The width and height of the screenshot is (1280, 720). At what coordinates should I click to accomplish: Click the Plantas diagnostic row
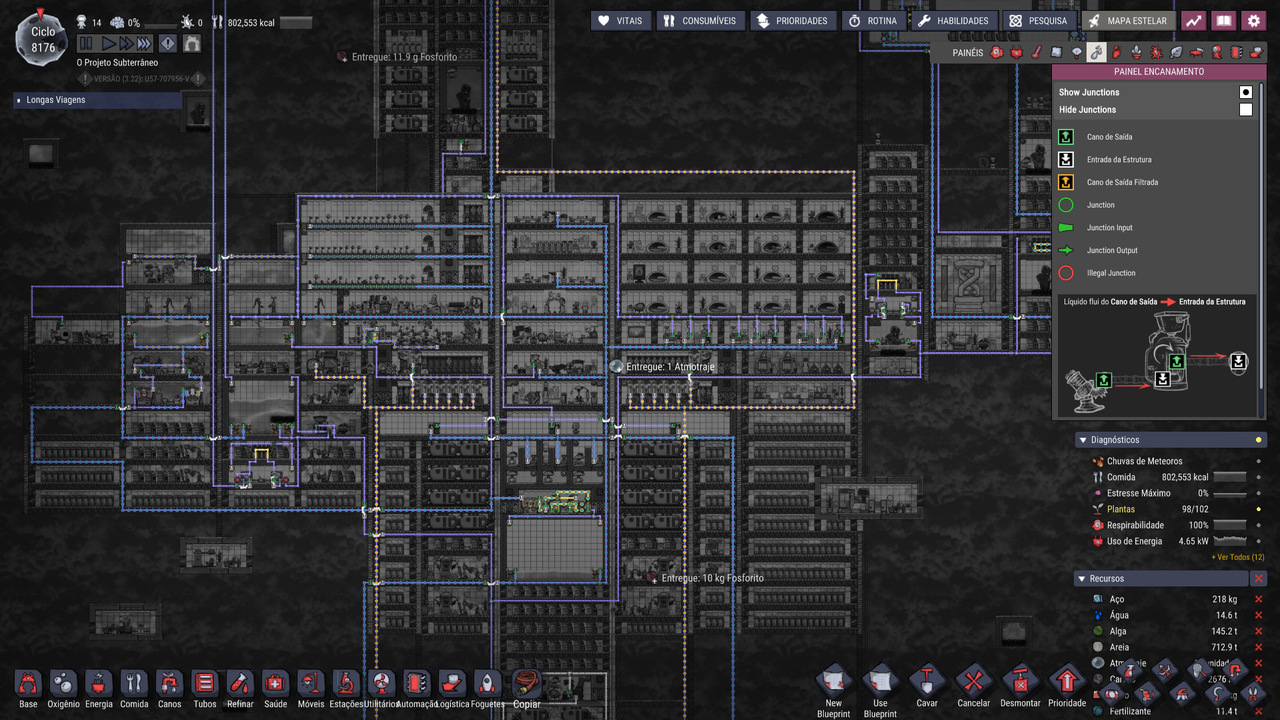[x=1177, y=509]
